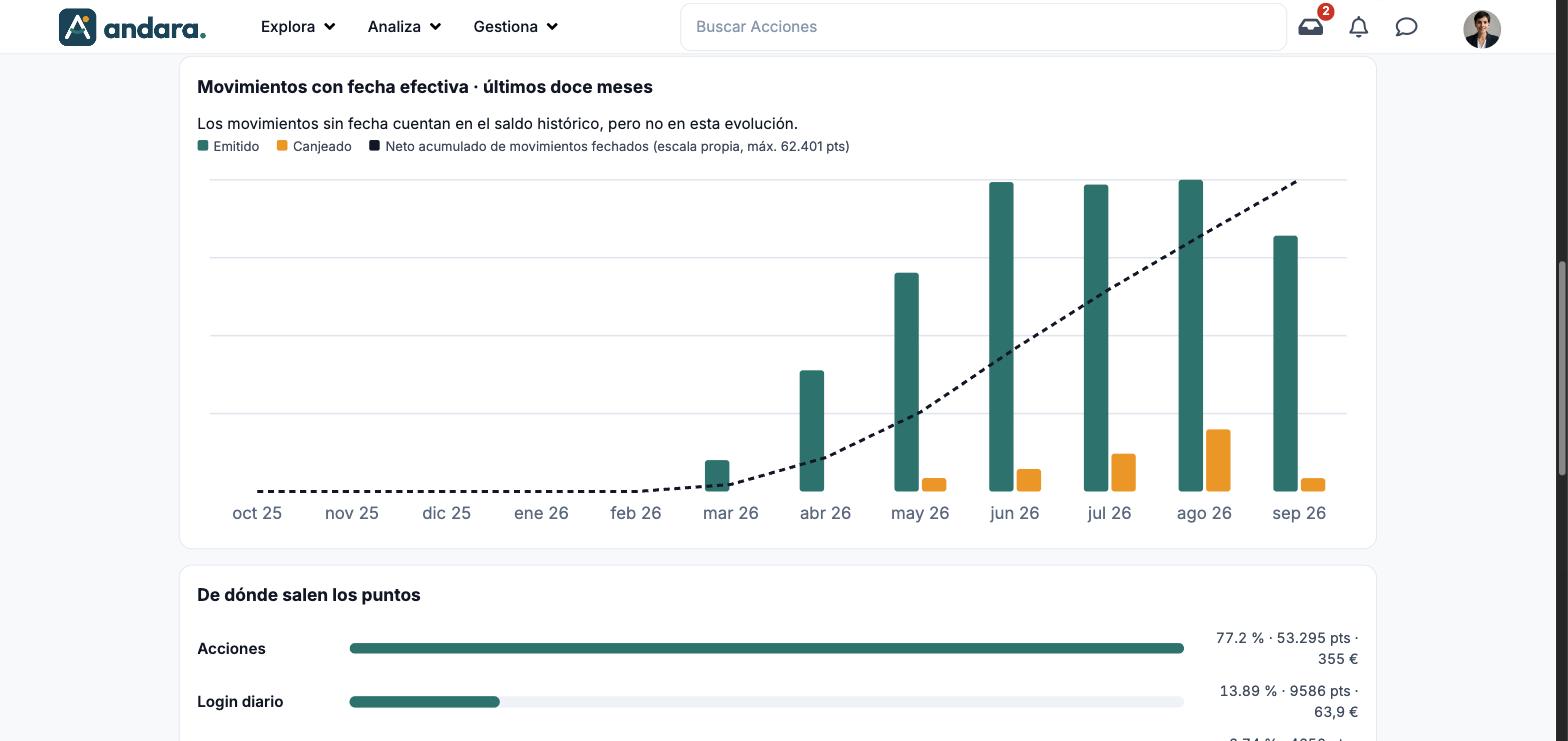Expand the Gestiona dropdown menu
This screenshot has width=1568, height=741.
[515, 27]
